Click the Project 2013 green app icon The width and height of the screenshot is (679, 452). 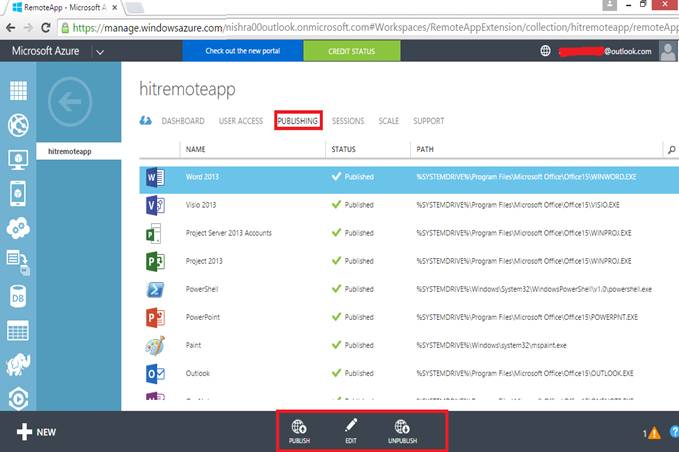click(x=155, y=261)
